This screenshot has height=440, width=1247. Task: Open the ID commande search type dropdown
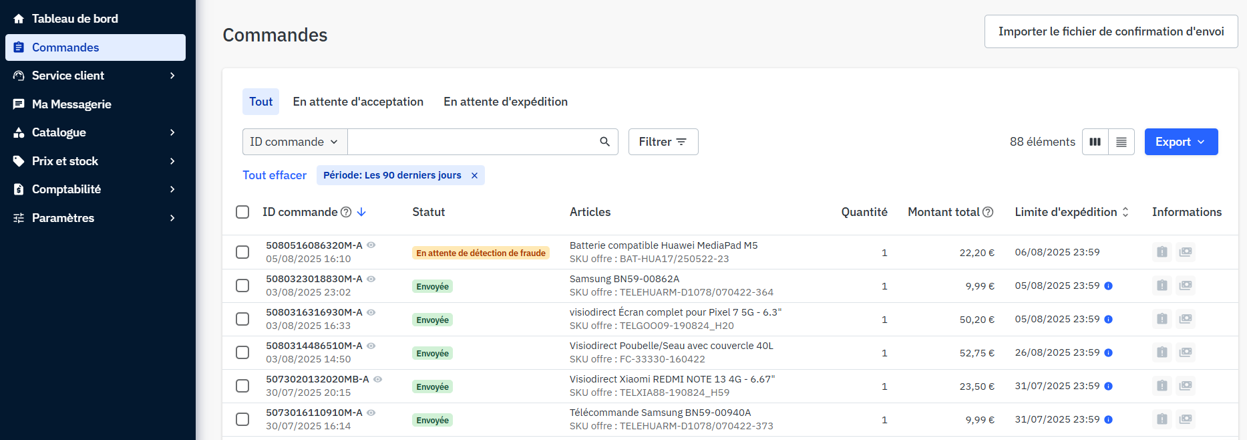point(294,142)
